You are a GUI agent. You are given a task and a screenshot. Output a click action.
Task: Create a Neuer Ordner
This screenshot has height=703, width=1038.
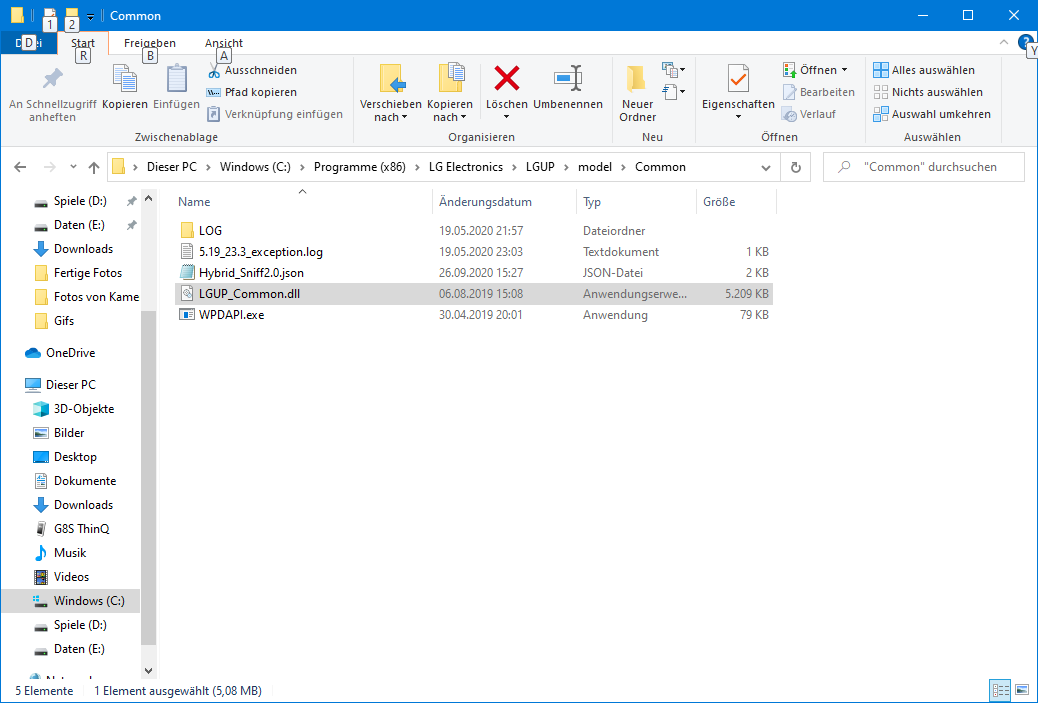point(637,93)
